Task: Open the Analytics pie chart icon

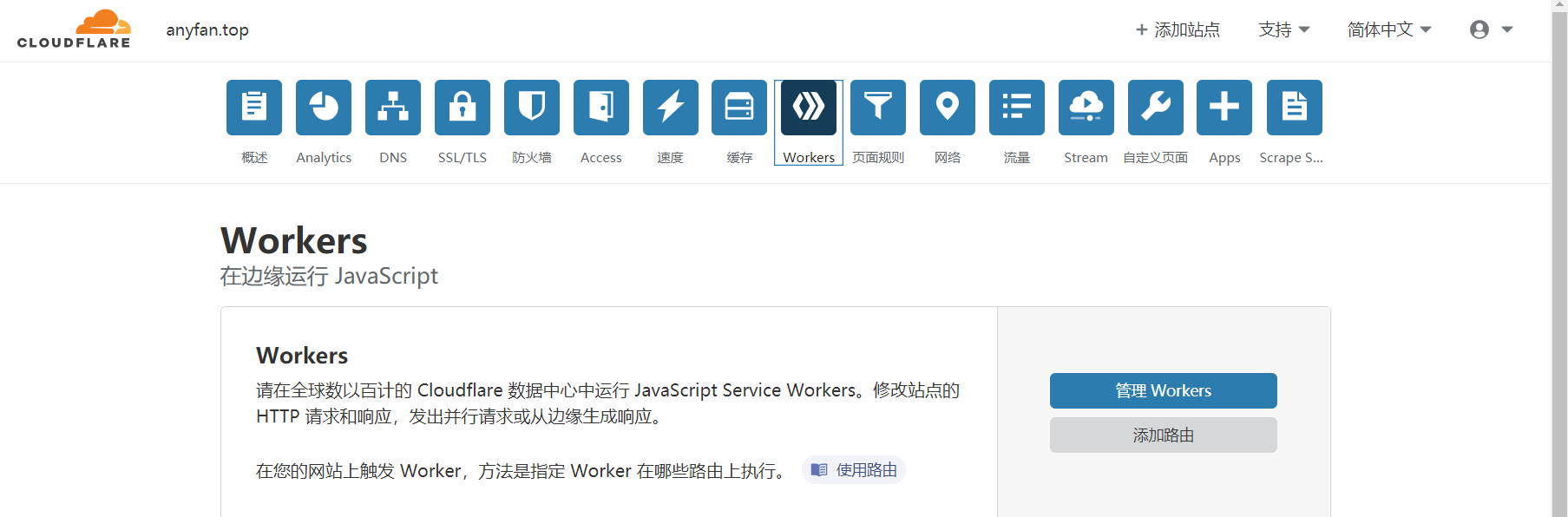Action: click(x=324, y=108)
